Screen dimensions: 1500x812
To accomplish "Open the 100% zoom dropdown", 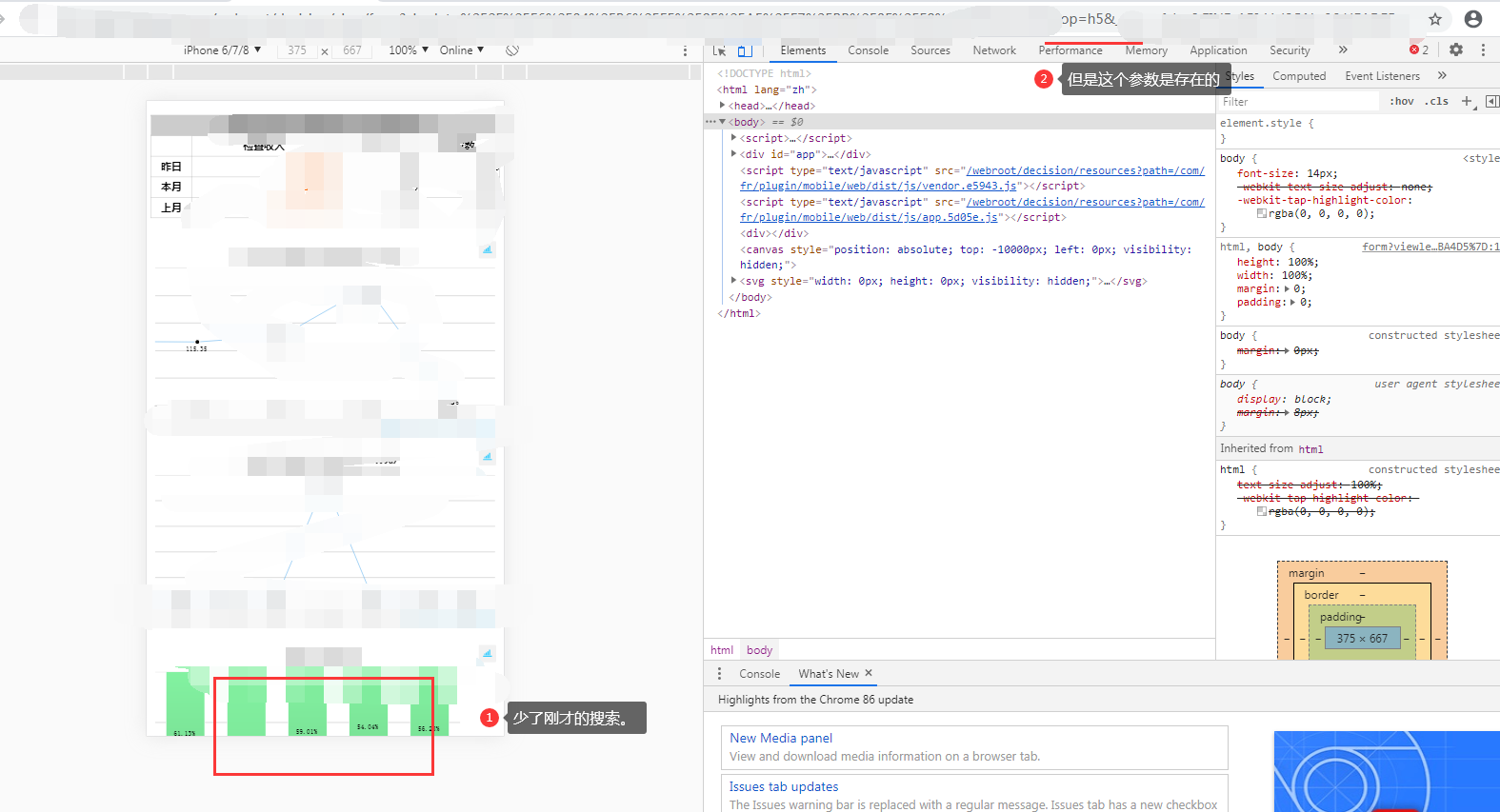I will pos(409,50).
